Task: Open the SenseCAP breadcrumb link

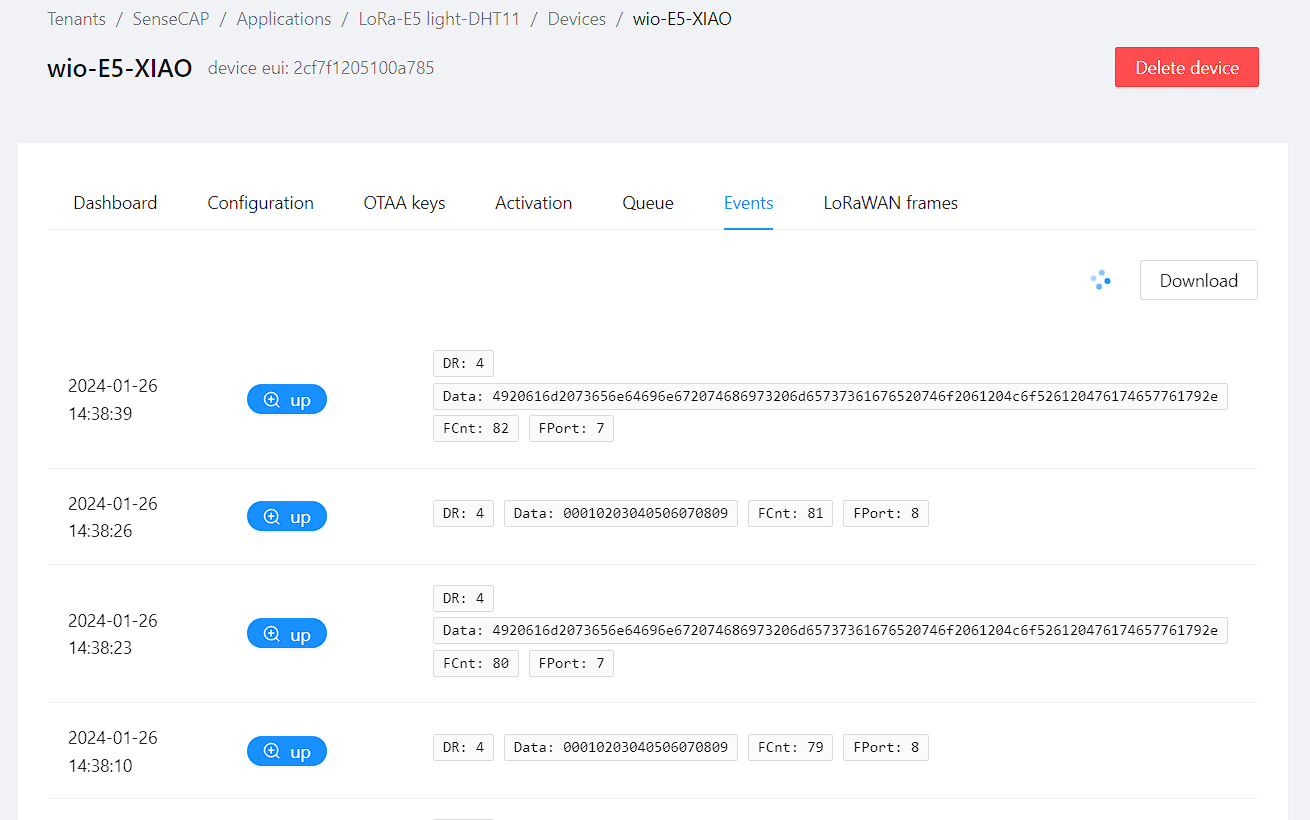Action: point(171,19)
